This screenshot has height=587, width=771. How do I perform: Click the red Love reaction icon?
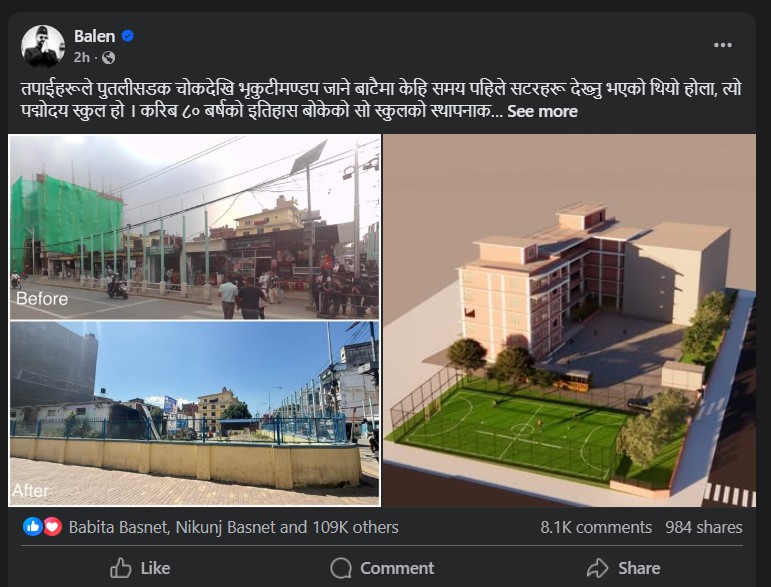click(52, 526)
